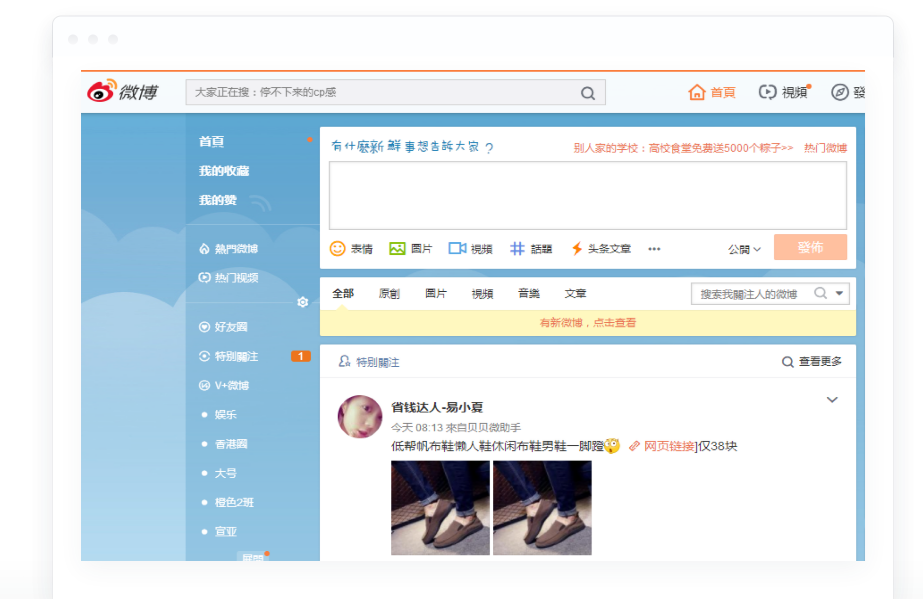
Task: Attach video with 視頻 camera icon
Action: (x=457, y=248)
